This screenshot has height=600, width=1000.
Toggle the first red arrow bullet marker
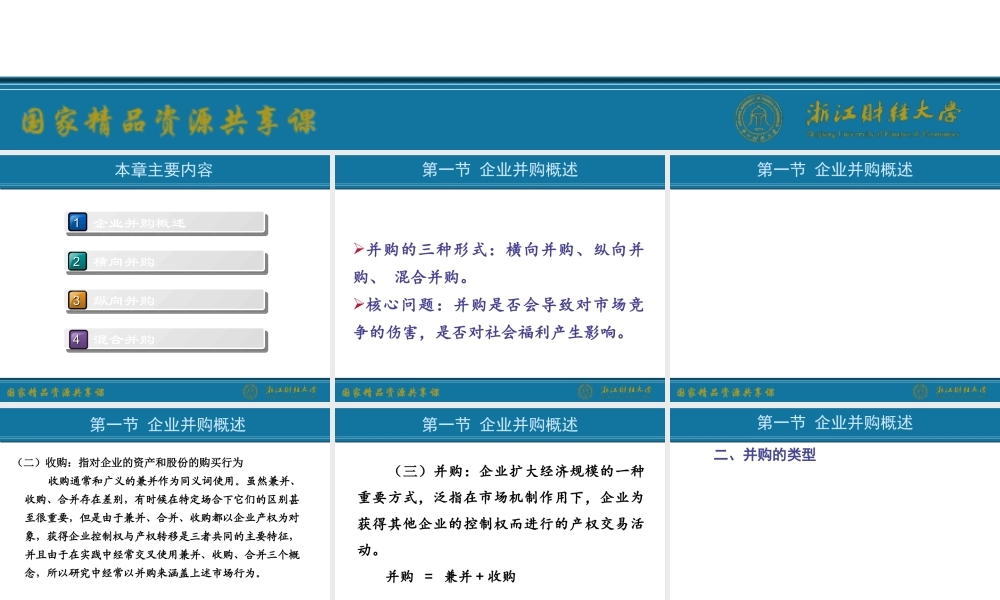(x=357, y=248)
